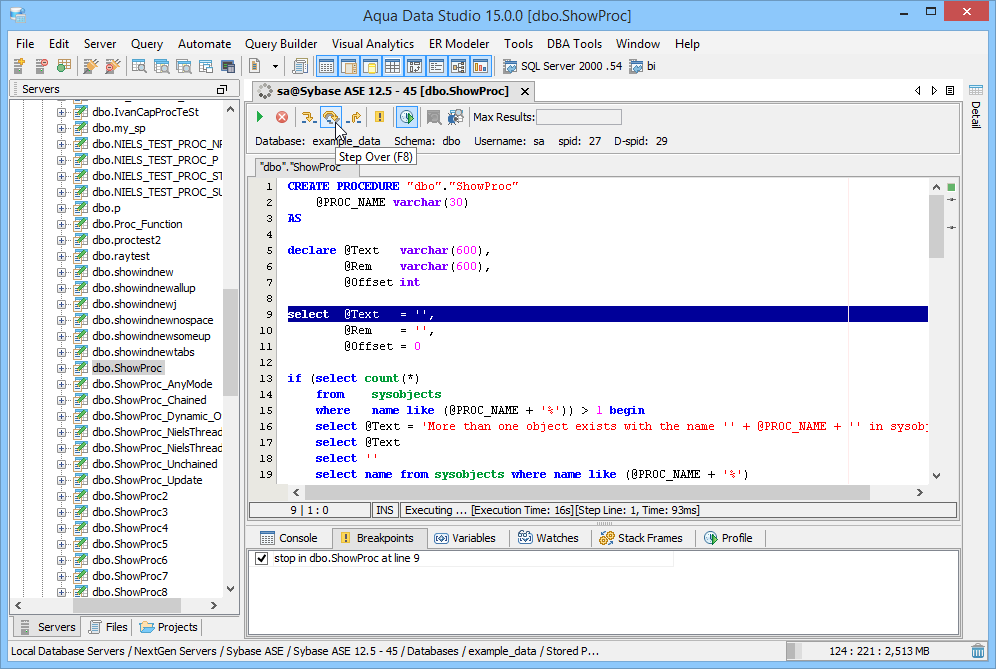Toggle the breakpoint checkbox 'stop in dbo.ShowProc at line 9'

[261, 558]
